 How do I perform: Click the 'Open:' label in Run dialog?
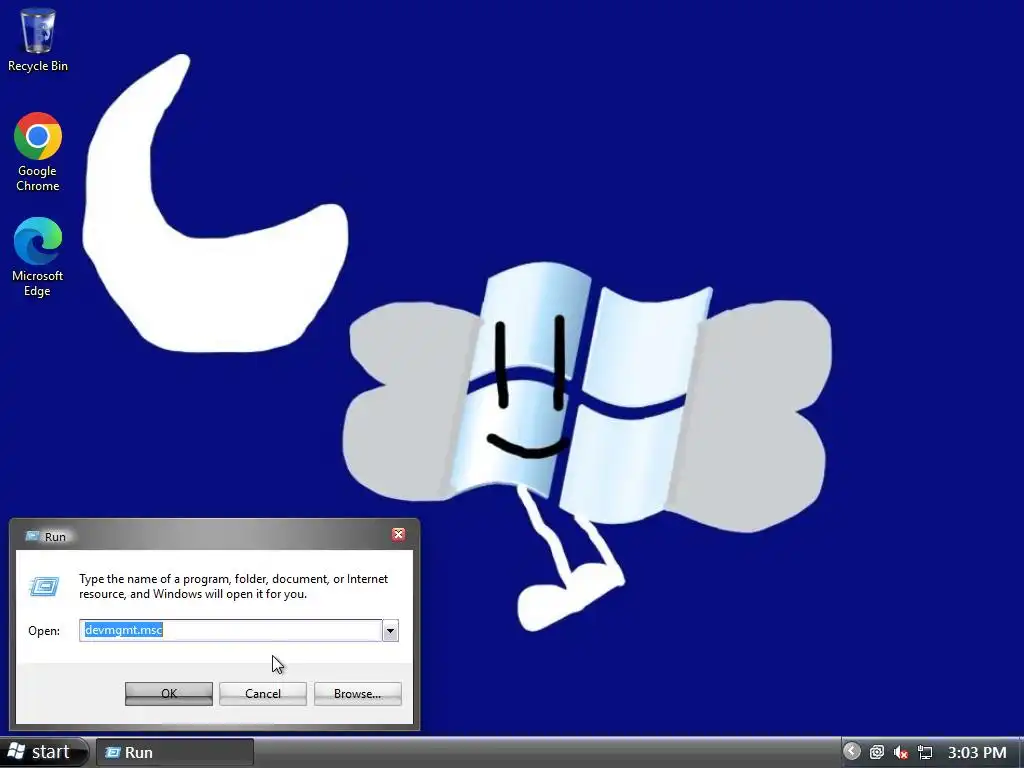[44, 631]
